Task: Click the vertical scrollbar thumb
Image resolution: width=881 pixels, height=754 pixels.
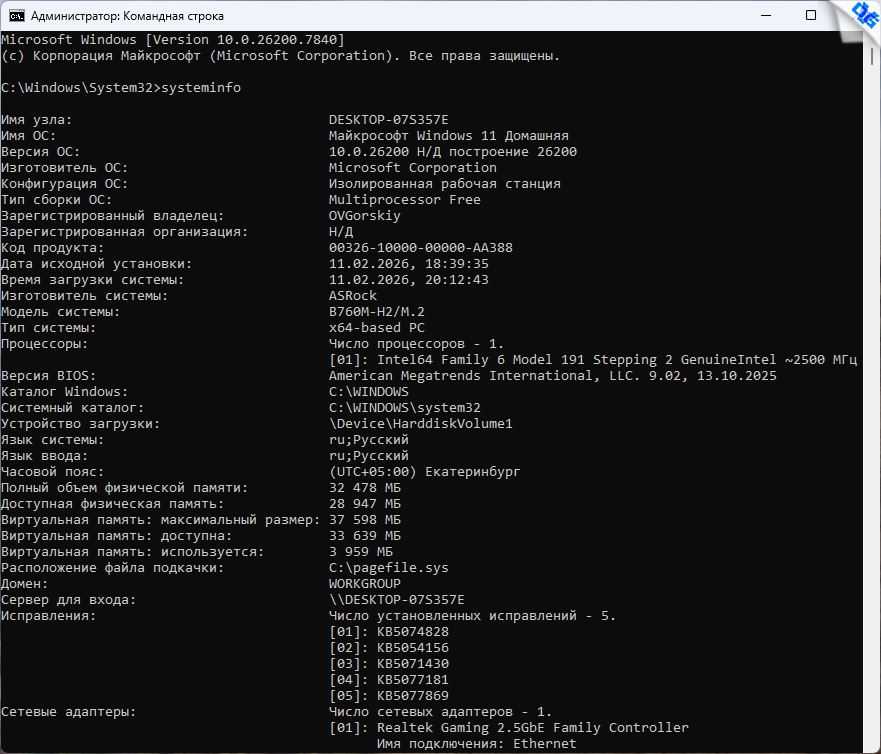Action: (872, 55)
